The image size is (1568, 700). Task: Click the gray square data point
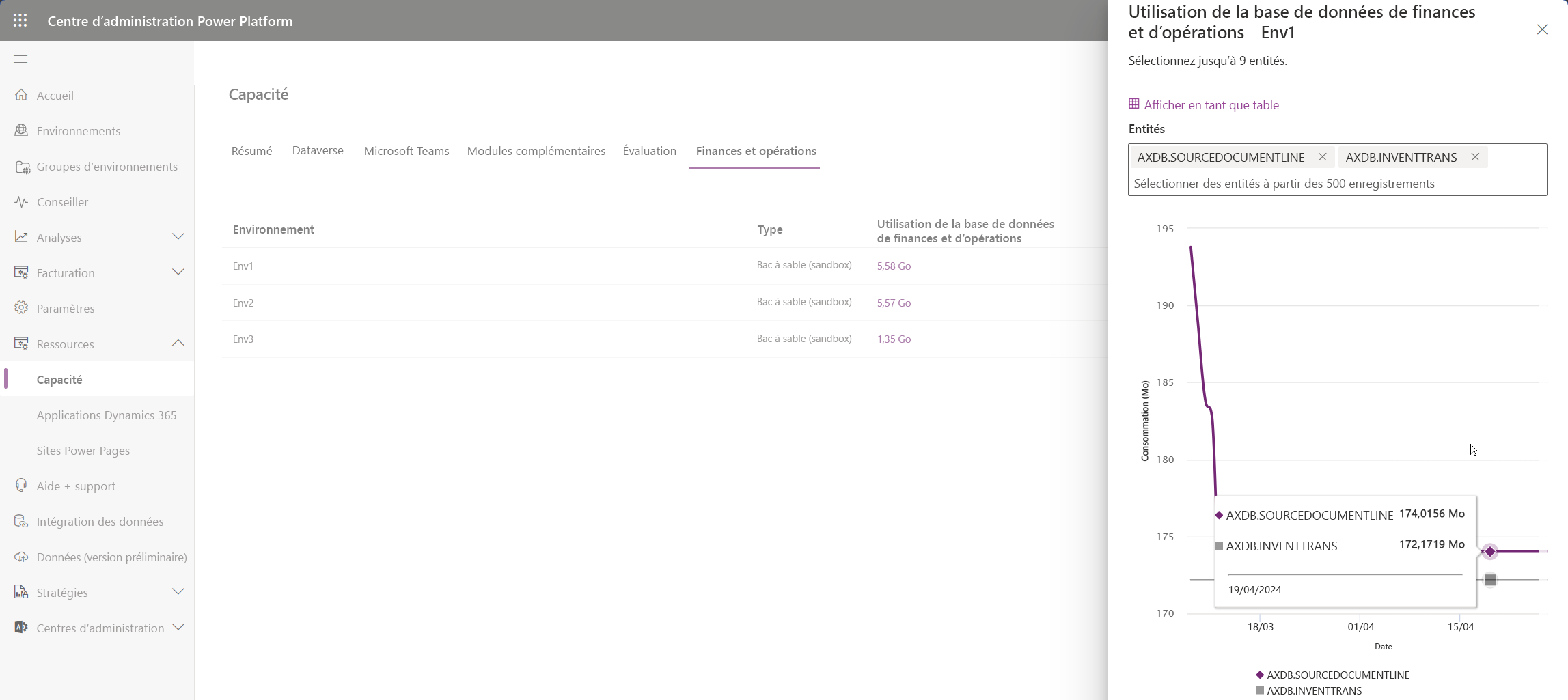coord(1490,580)
